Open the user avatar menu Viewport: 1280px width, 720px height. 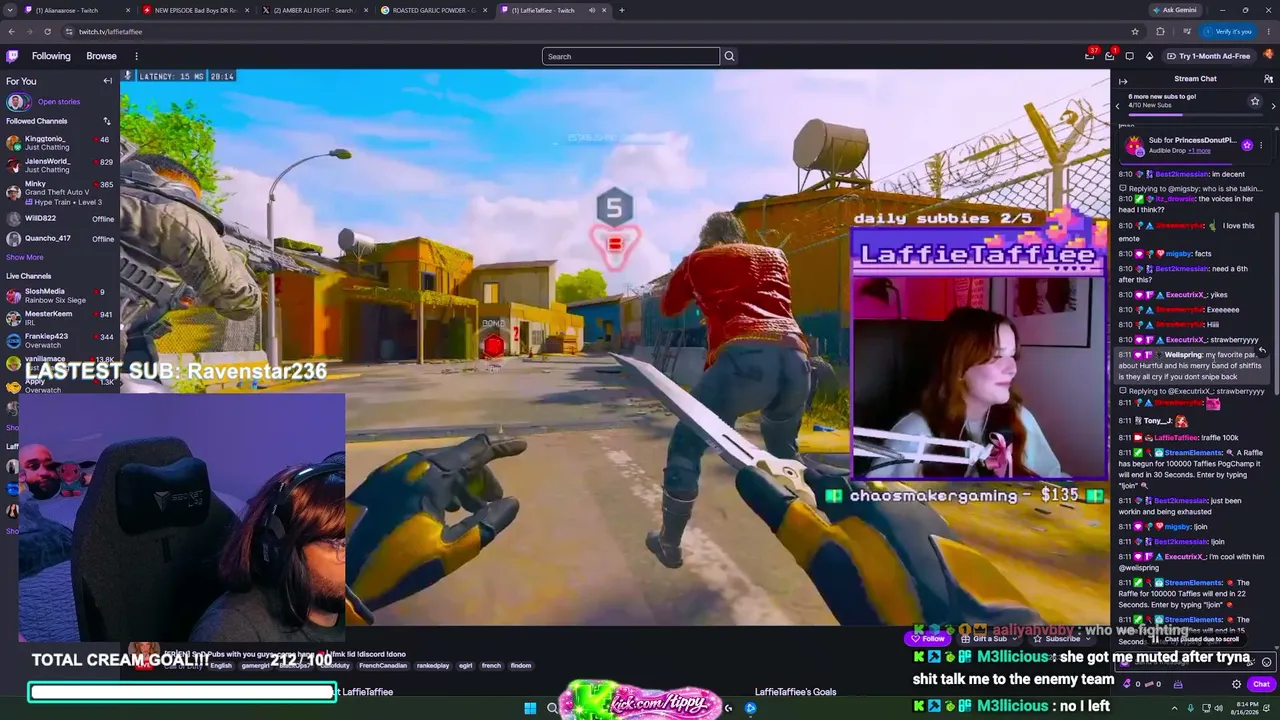tap(1268, 56)
